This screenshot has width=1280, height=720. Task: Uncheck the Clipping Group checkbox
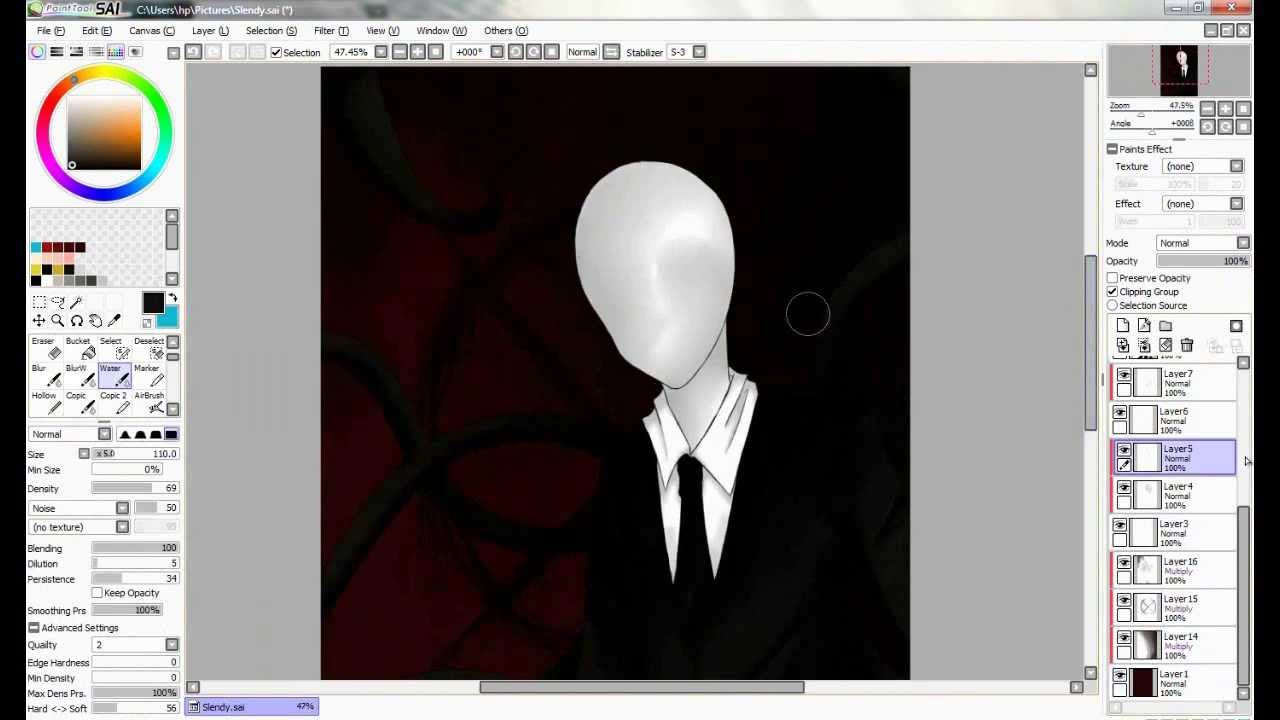coord(1112,292)
